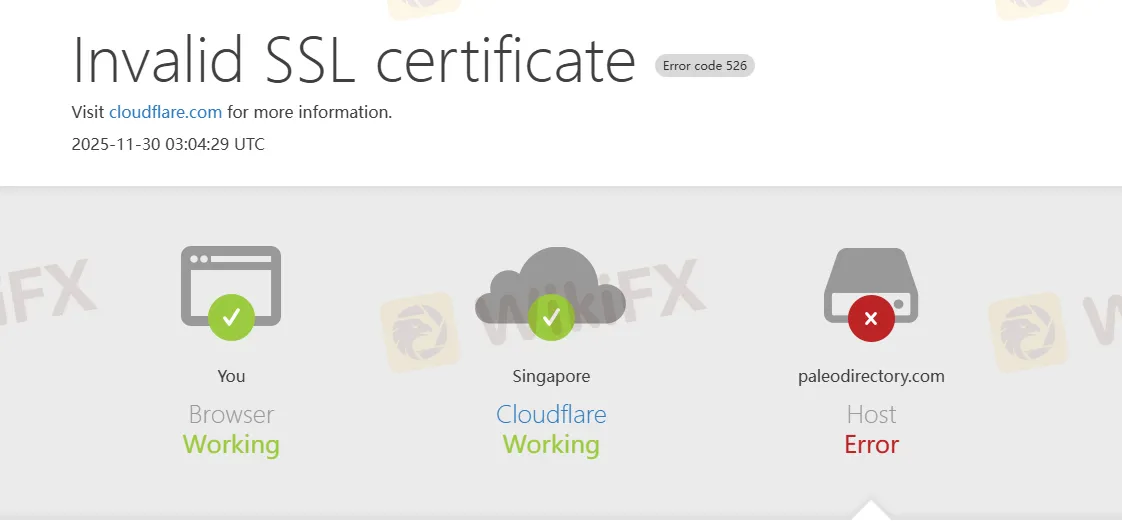1122x522 pixels.
Task: Click the browser window icon above You
Action: point(230,286)
